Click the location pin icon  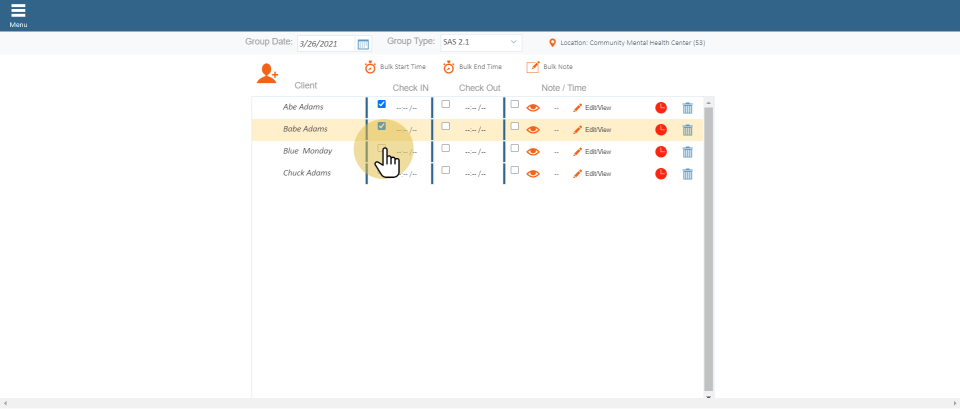point(552,43)
